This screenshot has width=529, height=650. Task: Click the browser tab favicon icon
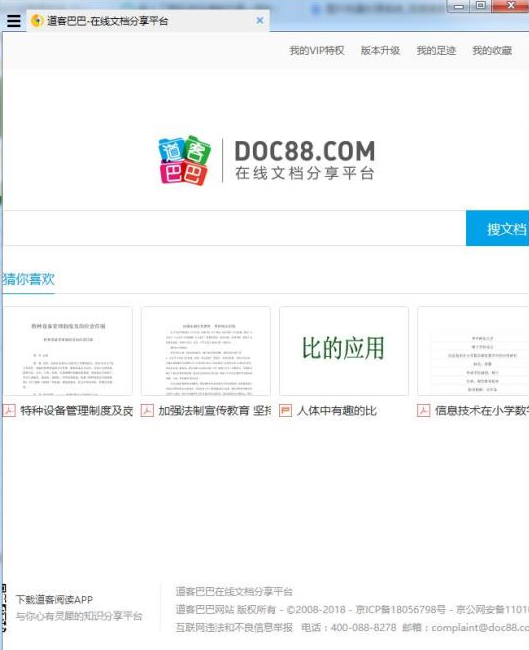pos(37,21)
